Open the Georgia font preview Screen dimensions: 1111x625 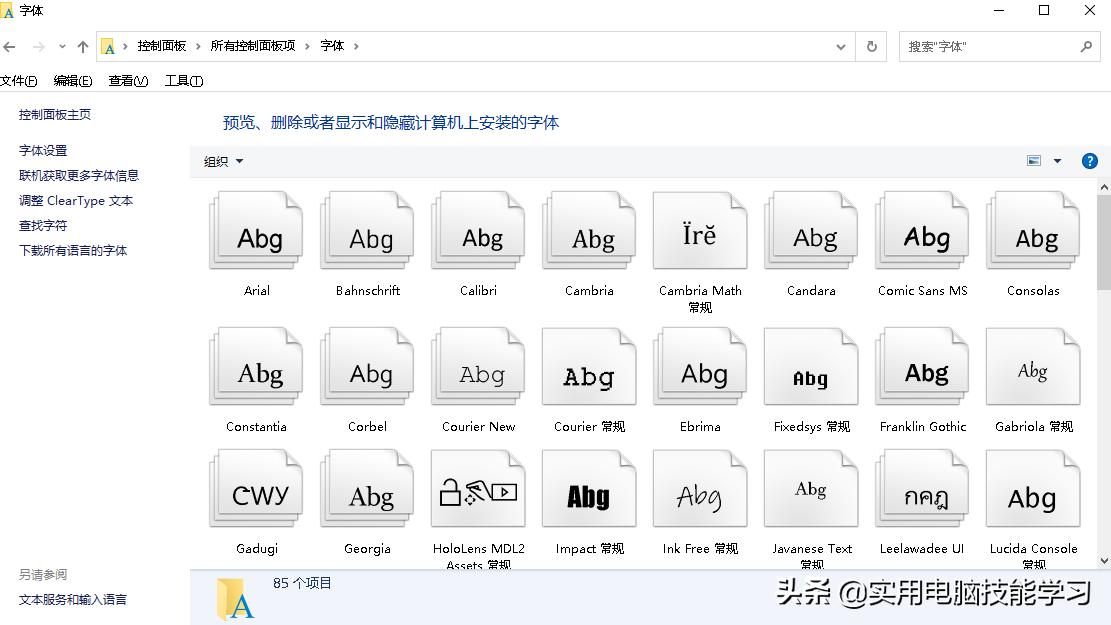[x=366, y=488]
